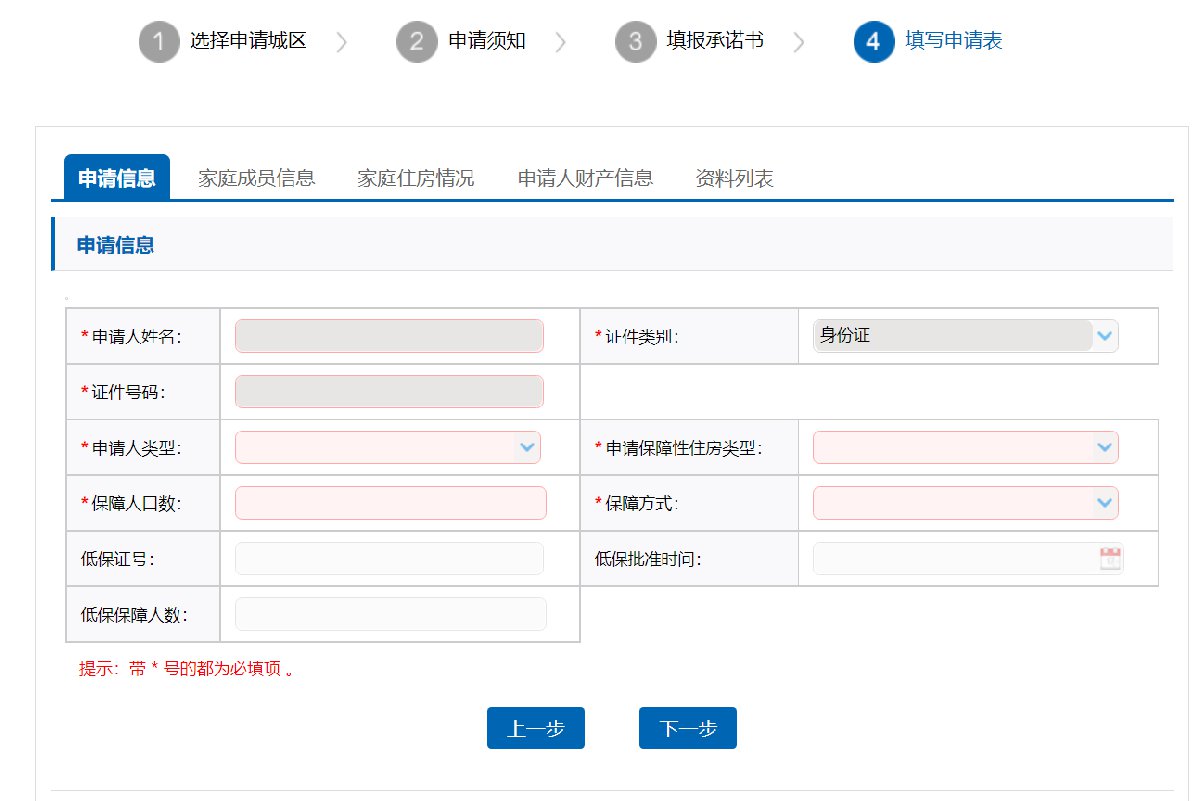This screenshot has height=801, width=1200.
Task: Click the 低保证号 text field
Action: click(x=389, y=559)
